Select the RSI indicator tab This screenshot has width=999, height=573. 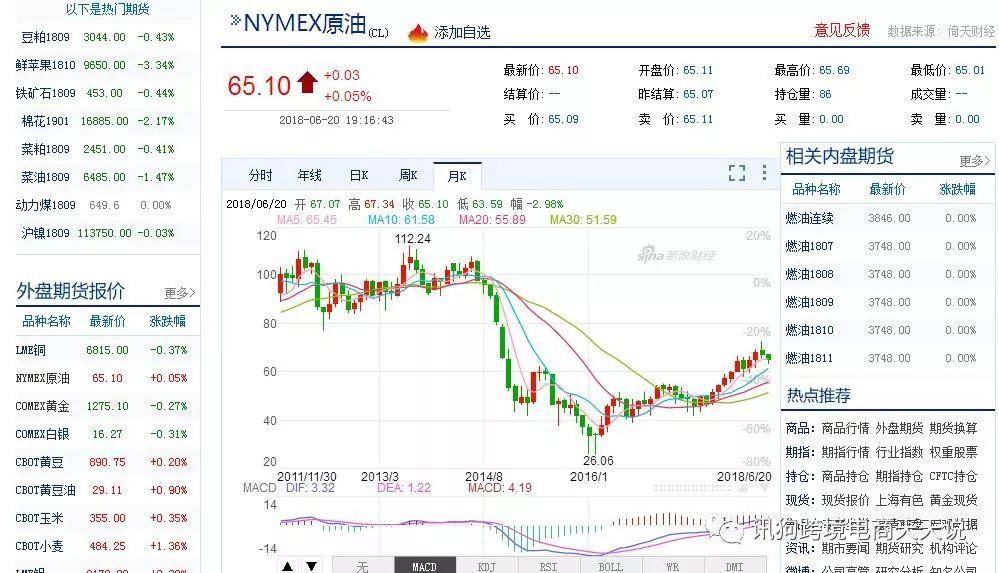[x=549, y=566]
